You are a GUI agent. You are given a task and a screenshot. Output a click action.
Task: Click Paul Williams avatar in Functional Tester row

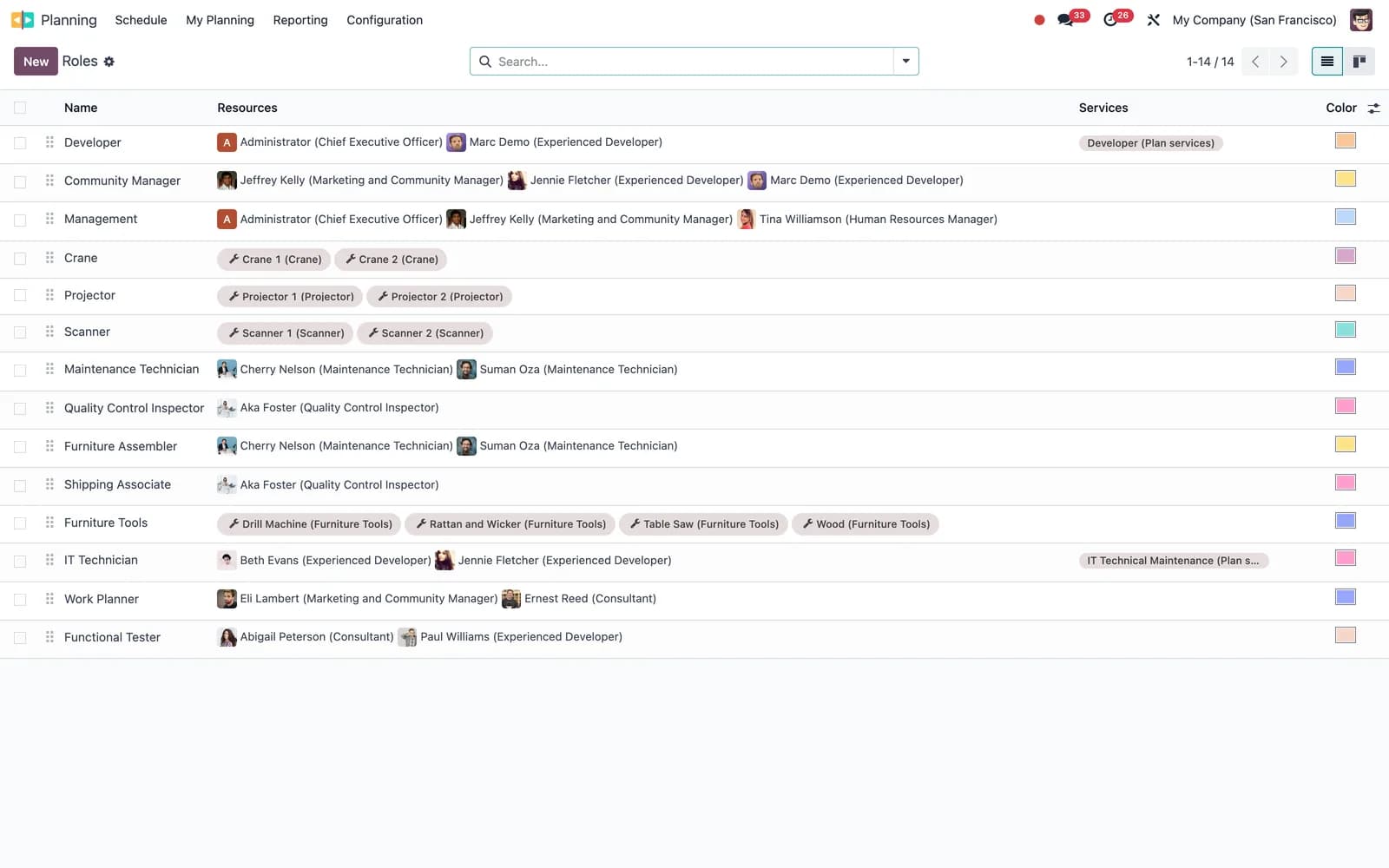(x=407, y=637)
